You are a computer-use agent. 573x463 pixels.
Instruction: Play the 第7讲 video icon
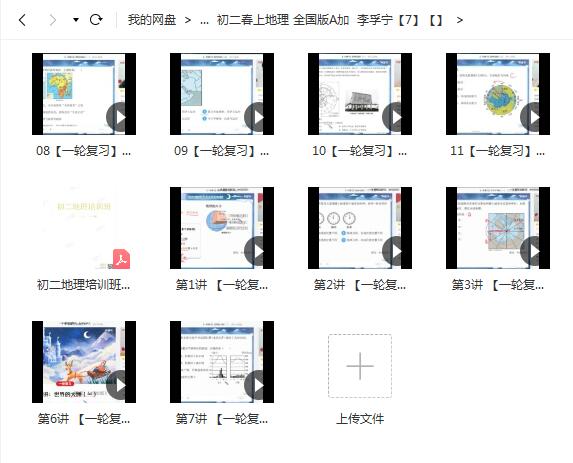258,386
